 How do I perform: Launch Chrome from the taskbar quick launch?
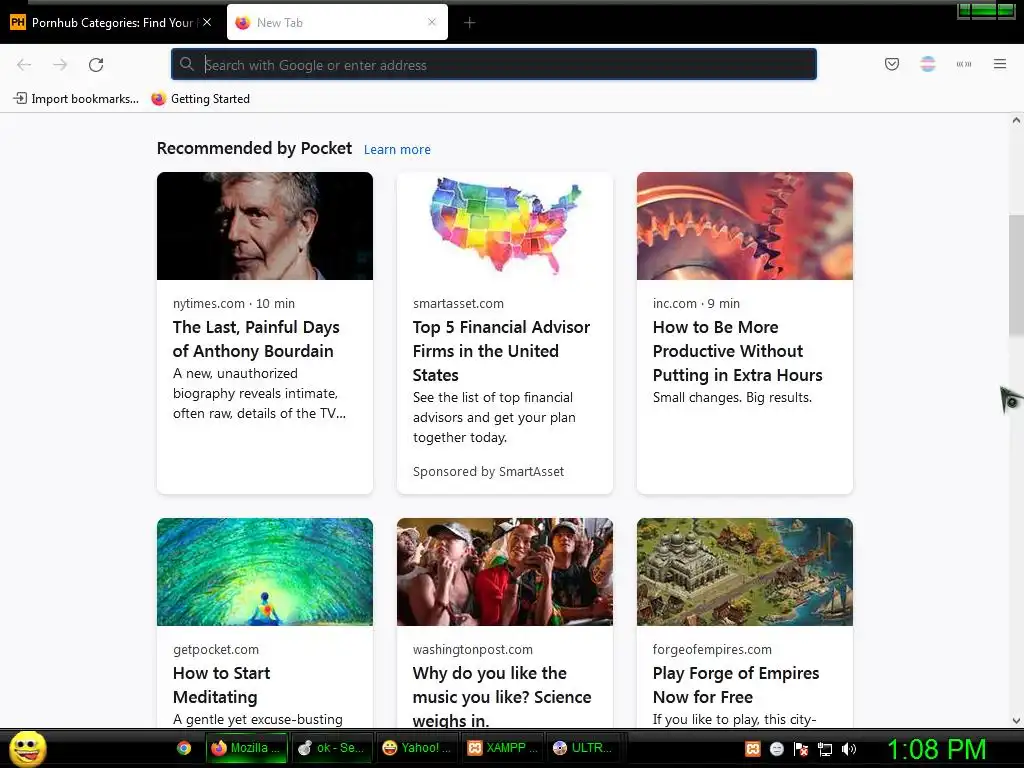click(184, 748)
